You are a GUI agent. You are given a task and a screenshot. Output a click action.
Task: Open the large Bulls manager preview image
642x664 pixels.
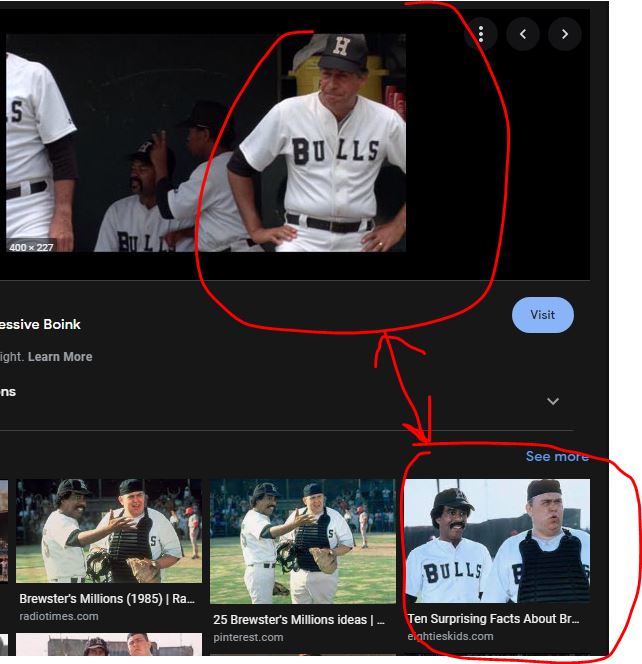(x=206, y=143)
